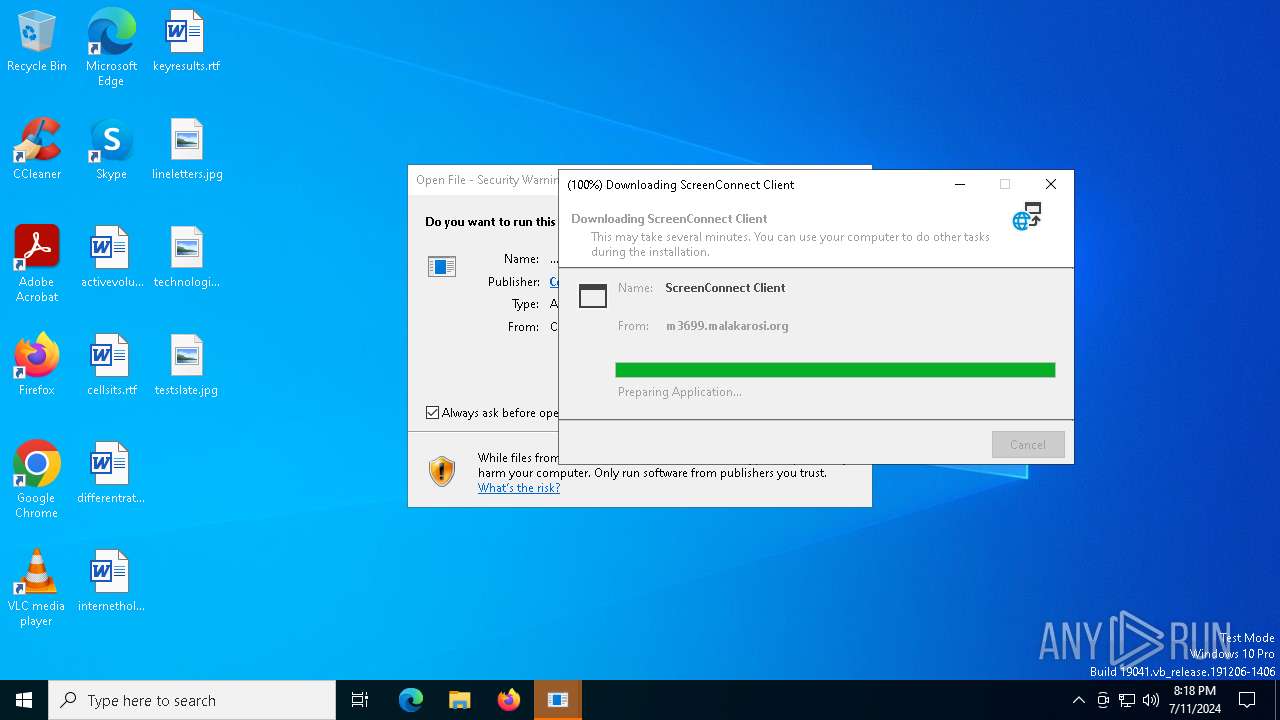Open the Recycle Bin desktop icon

coord(37,42)
